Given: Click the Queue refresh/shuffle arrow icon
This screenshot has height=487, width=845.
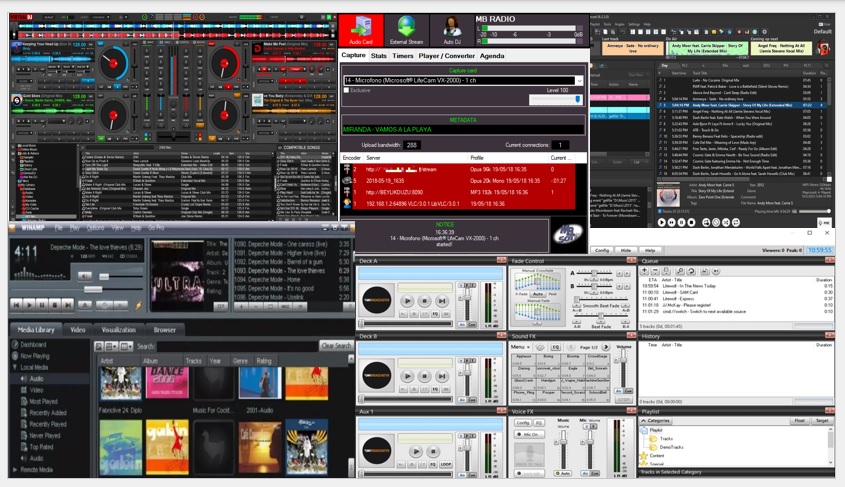Looking at the screenshot, I should pyautogui.click(x=691, y=271).
